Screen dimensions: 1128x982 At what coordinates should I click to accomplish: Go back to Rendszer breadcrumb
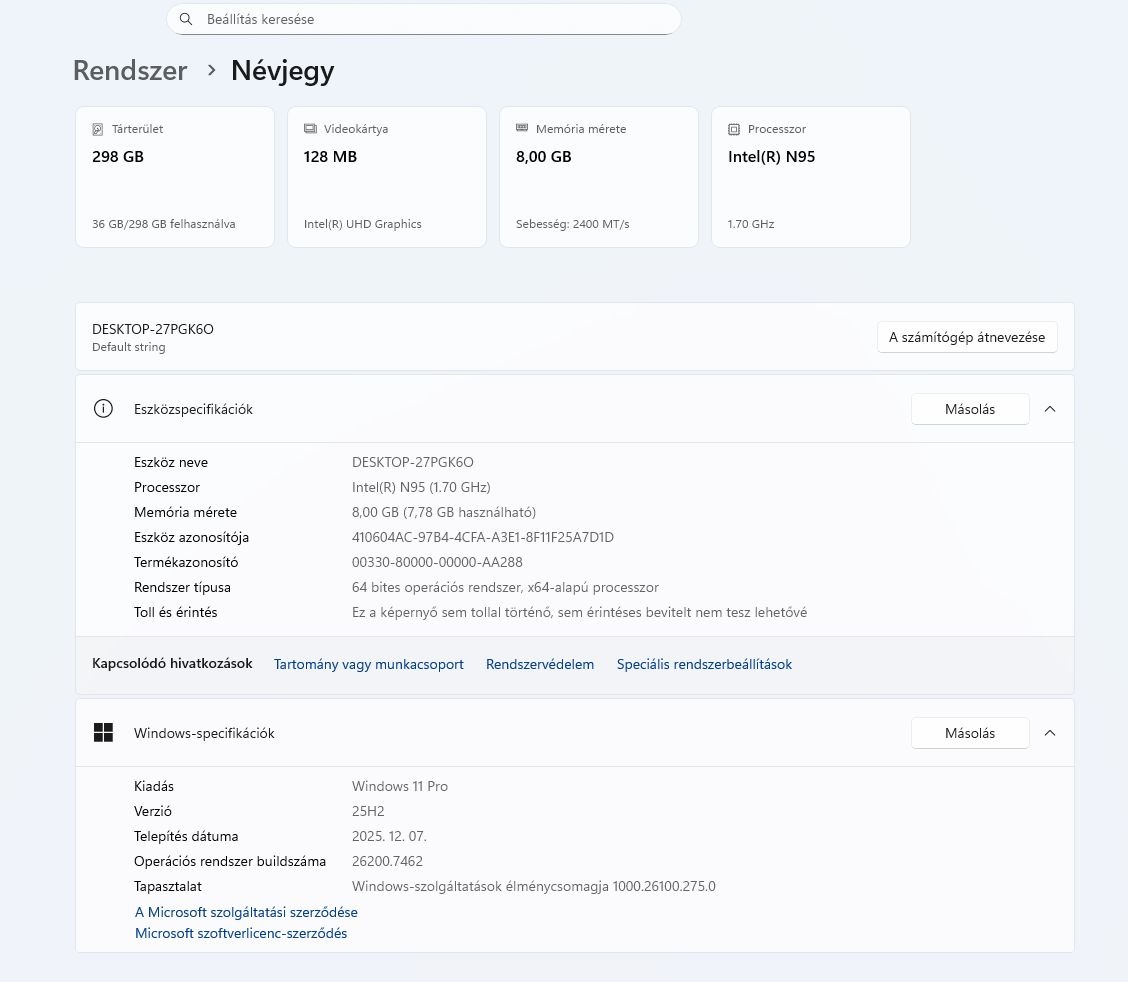pyautogui.click(x=130, y=71)
